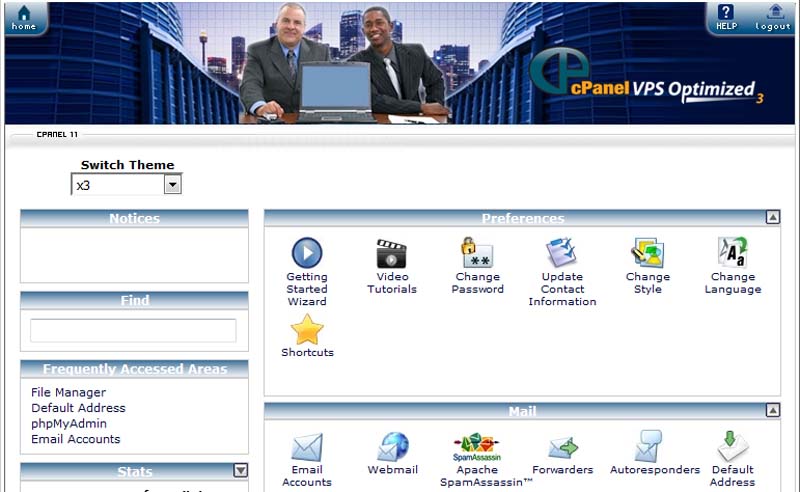The height and width of the screenshot is (492, 800).
Task: Launch the Getting Started Wizard icon
Action: click(307, 253)
